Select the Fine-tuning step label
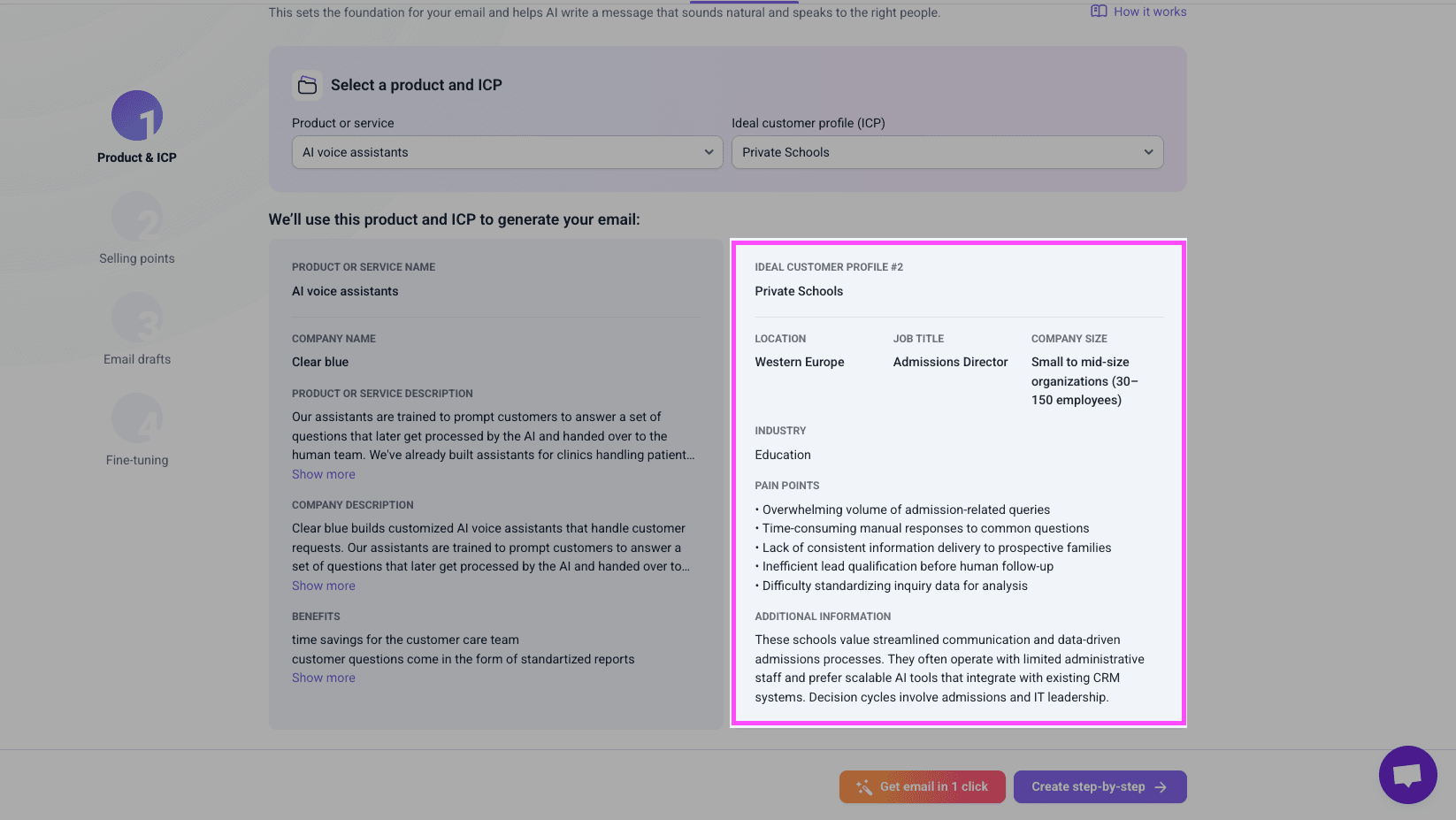Viewport: 1456px width, 820px height. pyautogui.click(x=137, y=460)
